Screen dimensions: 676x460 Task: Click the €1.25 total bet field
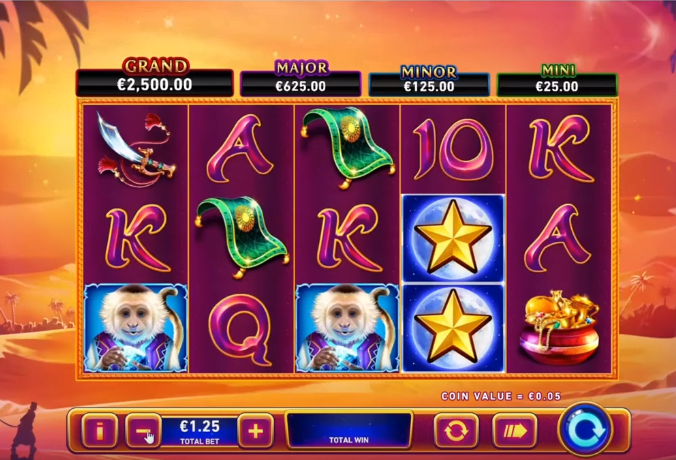(200, 431)
